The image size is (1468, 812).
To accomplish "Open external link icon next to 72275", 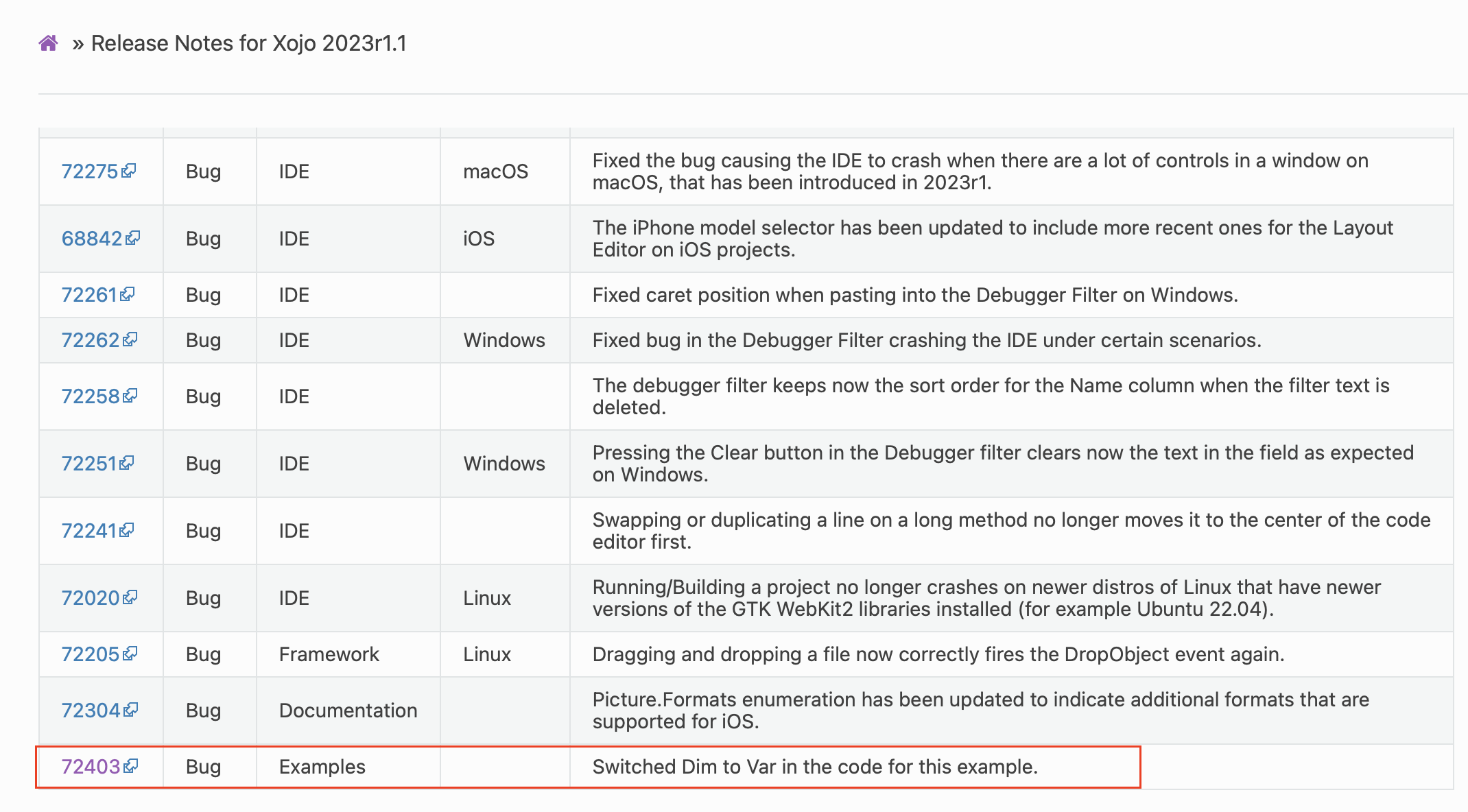I will coord(128,170).
